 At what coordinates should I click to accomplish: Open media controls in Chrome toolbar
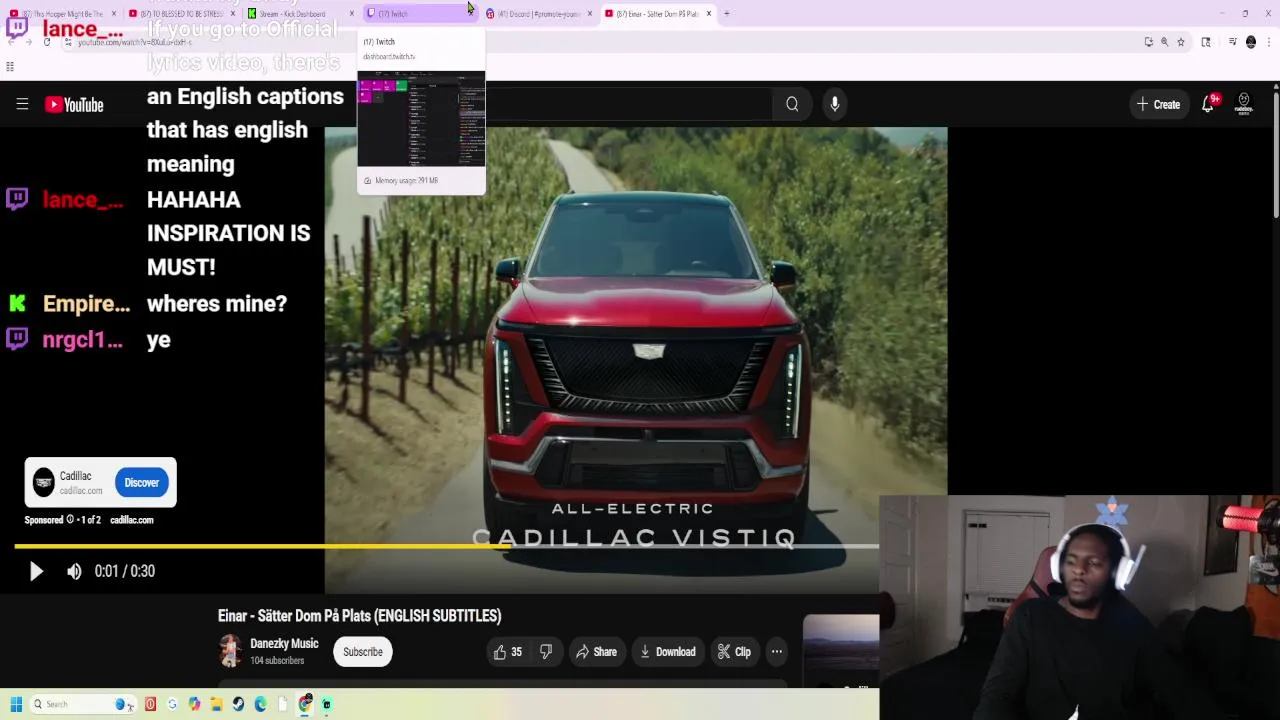tap(1232, 41)
